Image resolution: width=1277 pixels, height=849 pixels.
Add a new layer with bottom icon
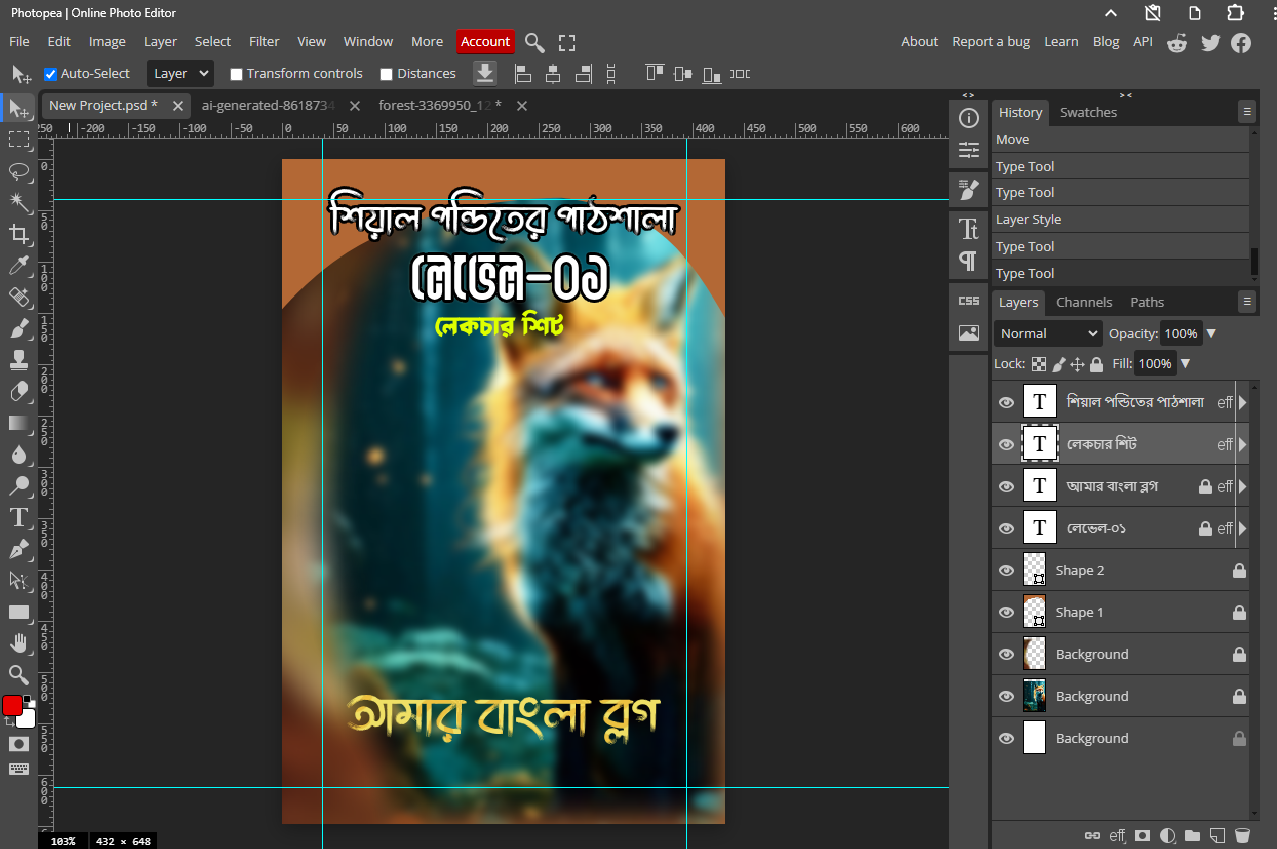pos(1217,835)
